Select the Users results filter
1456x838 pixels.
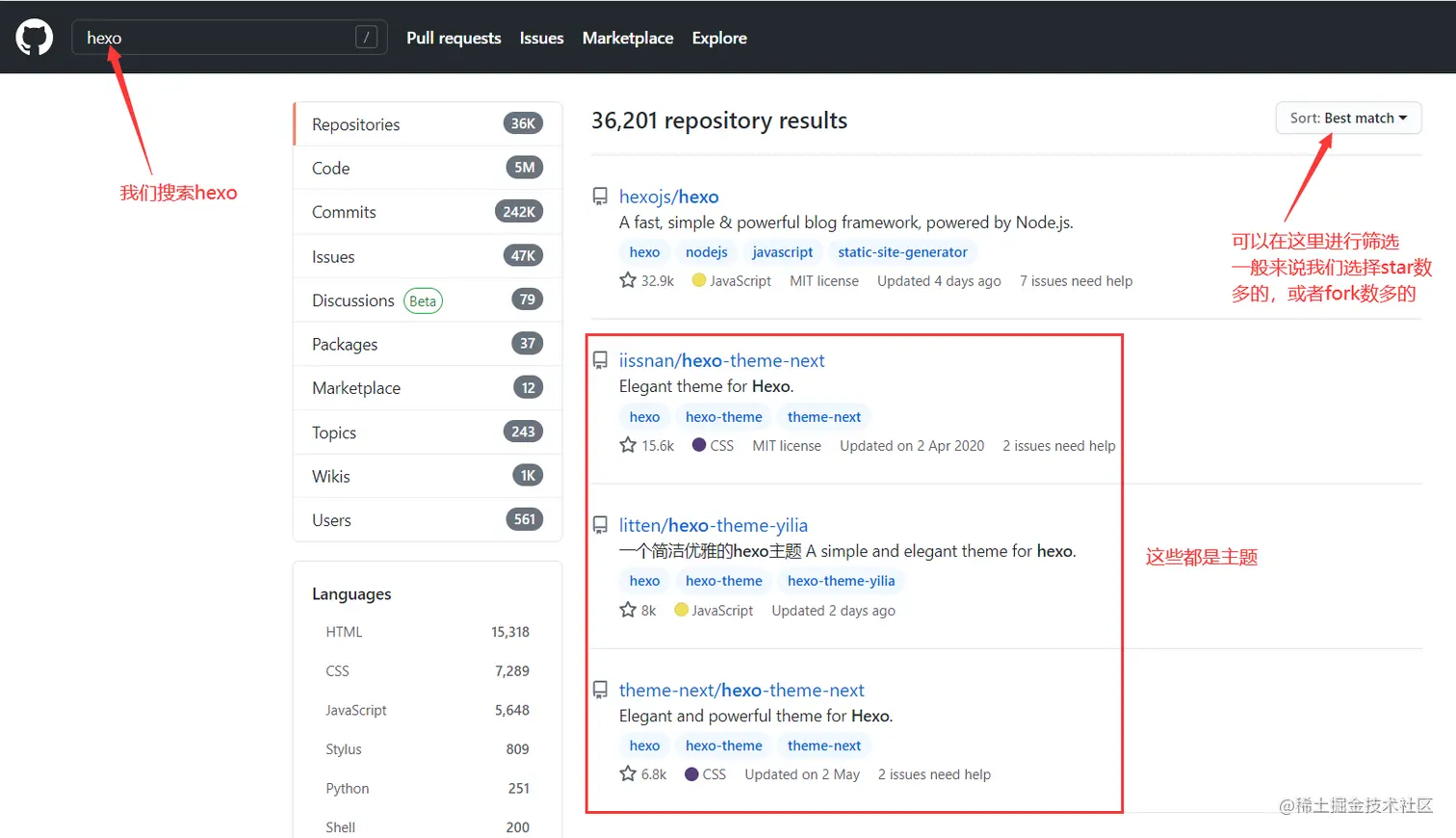point(428,520)
